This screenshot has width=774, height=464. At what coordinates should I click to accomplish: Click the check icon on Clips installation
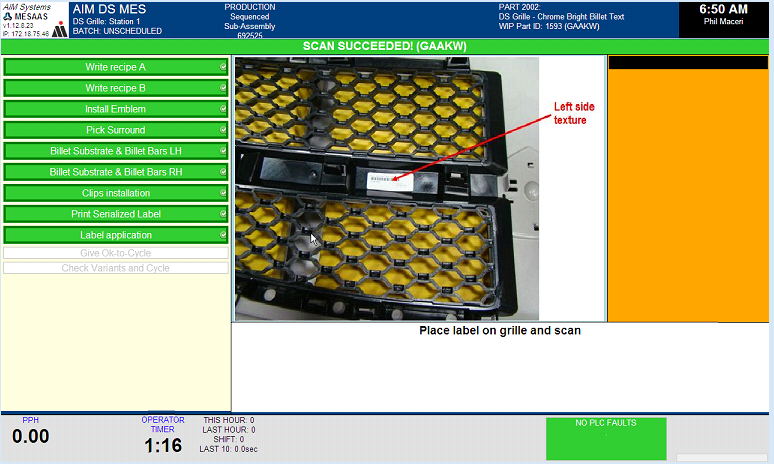223,193
